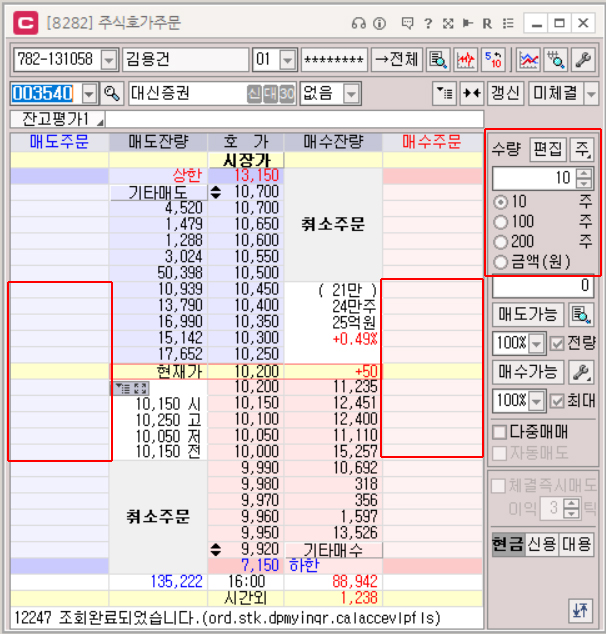Expand the sell 100% percentage dropdown
This screenshot has height=634, width=606.
click(536, 344)
